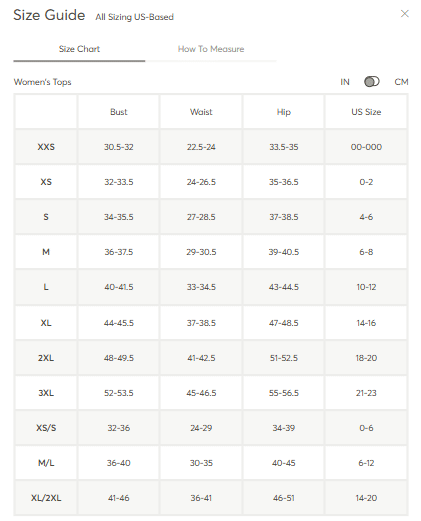Click the XXS size row header
This screenshot has height=521, width=421.
point(46,147)
